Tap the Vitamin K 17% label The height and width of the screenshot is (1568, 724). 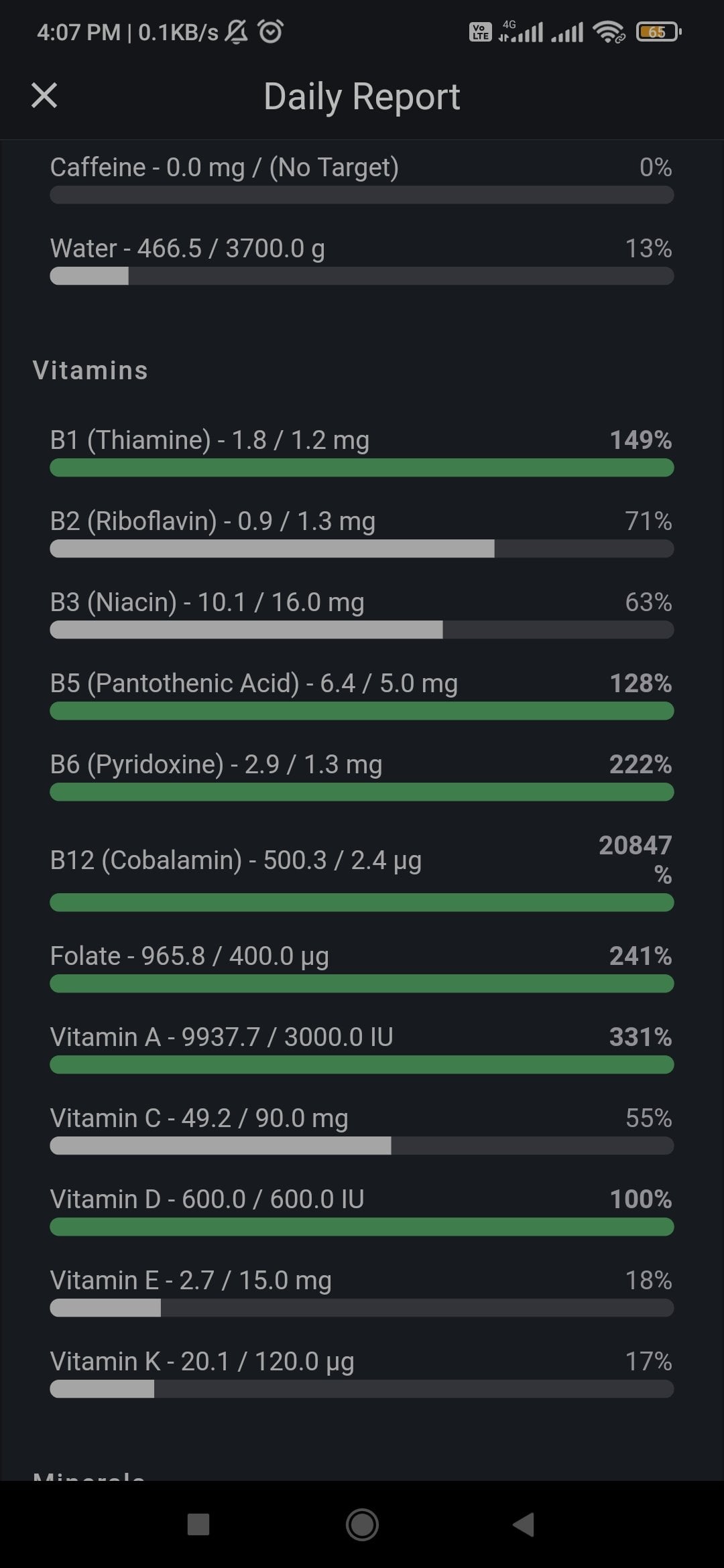pyautogui.click(x=648, y=1361)
